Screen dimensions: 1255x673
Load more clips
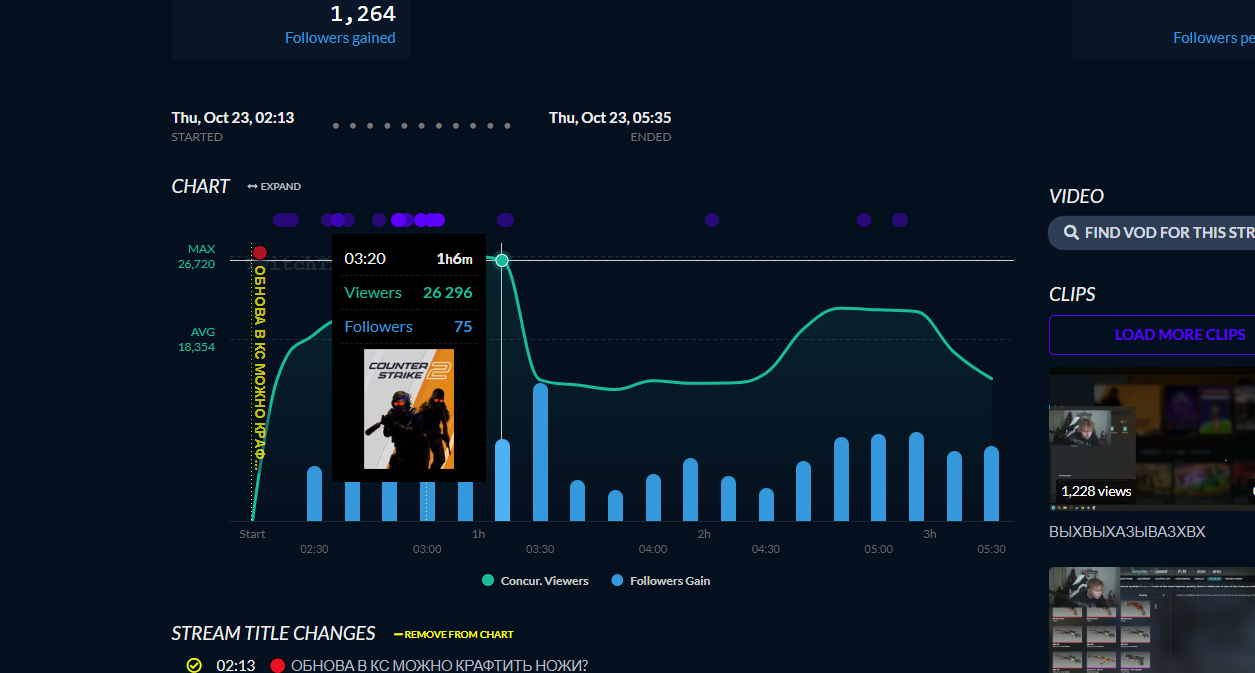click(x=1152, y=335)
